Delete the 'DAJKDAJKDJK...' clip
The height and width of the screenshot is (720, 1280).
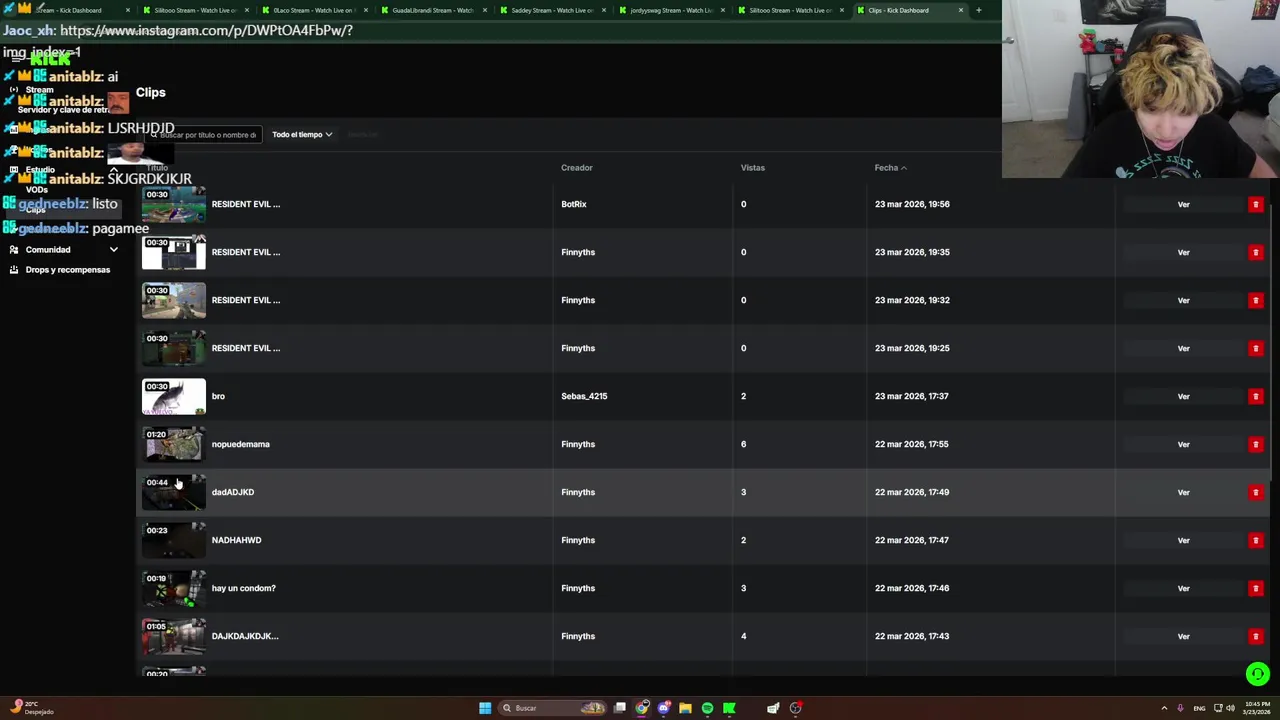click(1255, 636)
